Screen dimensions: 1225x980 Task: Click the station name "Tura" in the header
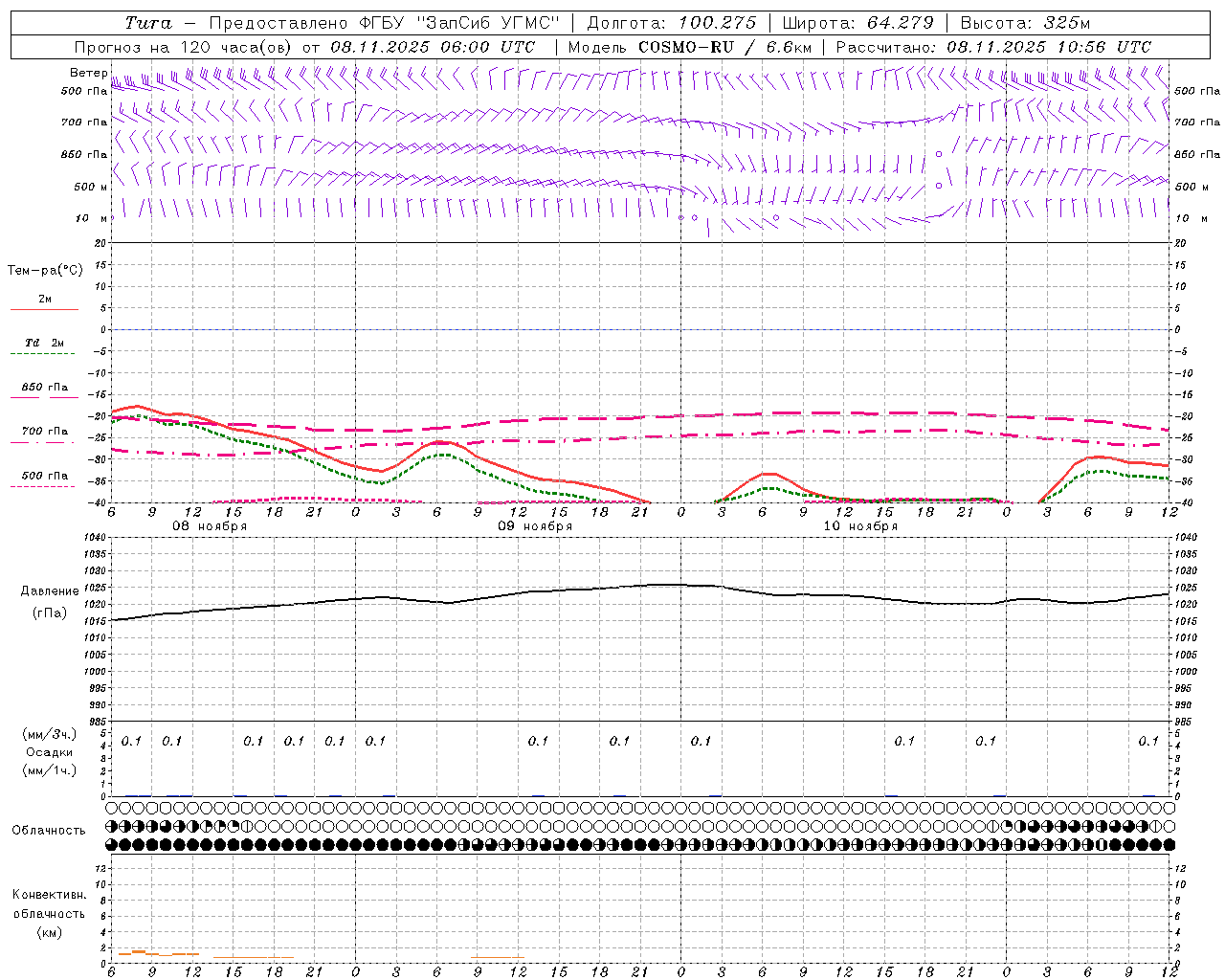(148, 23)
